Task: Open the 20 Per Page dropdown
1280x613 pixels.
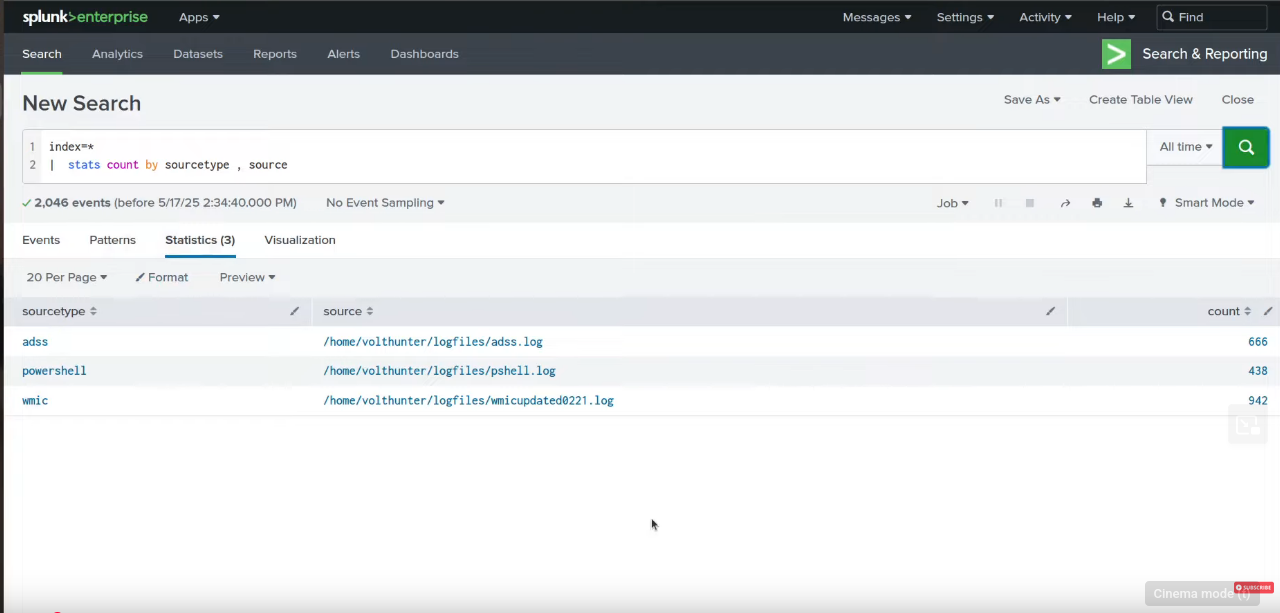Action: click(66, 277)
